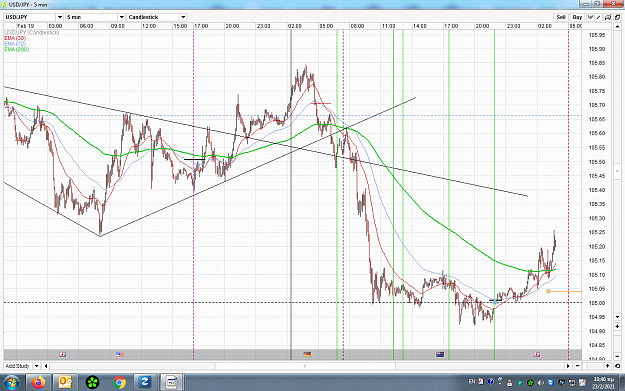Image resolution: width=625 pixels, height=391 pixels.
Task: Click the green shield tray icon
Action: coord(520,383)
